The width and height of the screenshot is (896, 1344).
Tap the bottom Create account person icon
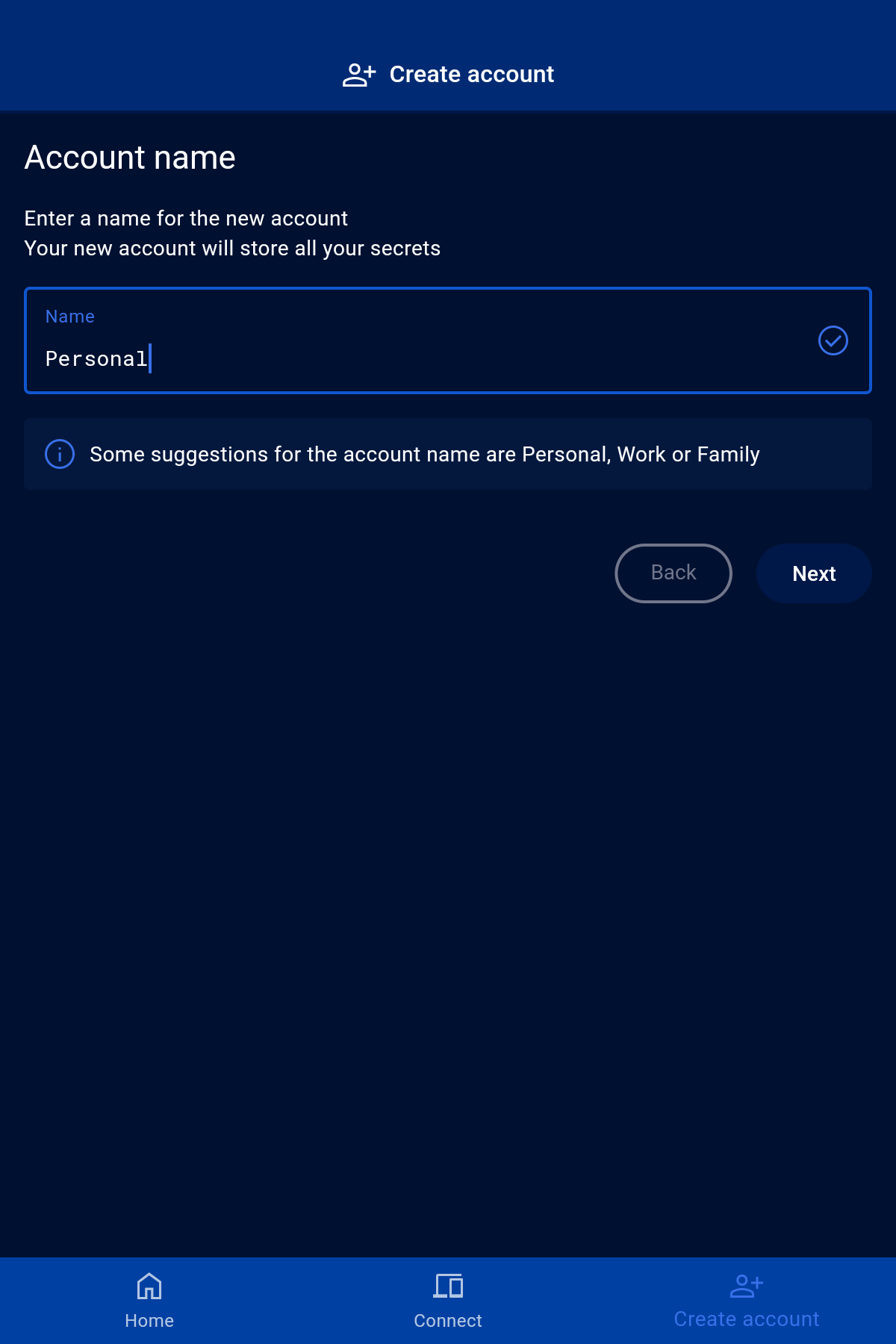(746, 1286)
